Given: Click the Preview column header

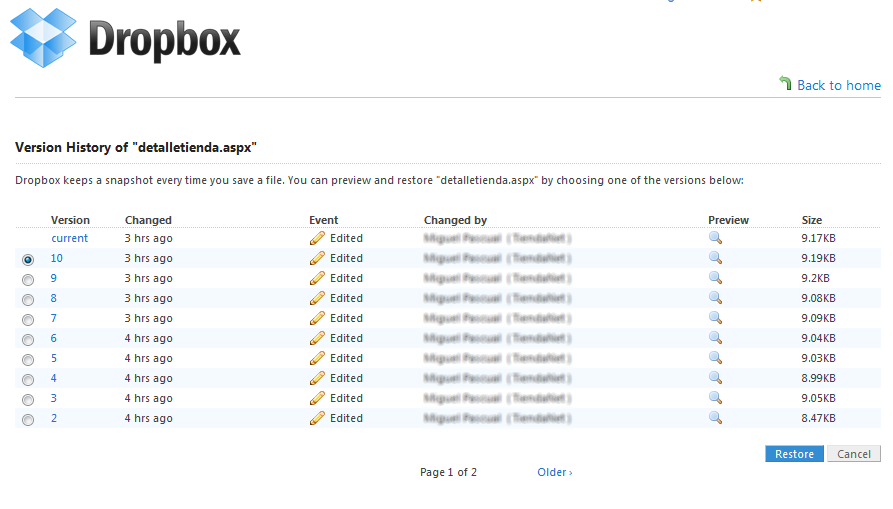Looking at the screenshot, I should point(728,220).
